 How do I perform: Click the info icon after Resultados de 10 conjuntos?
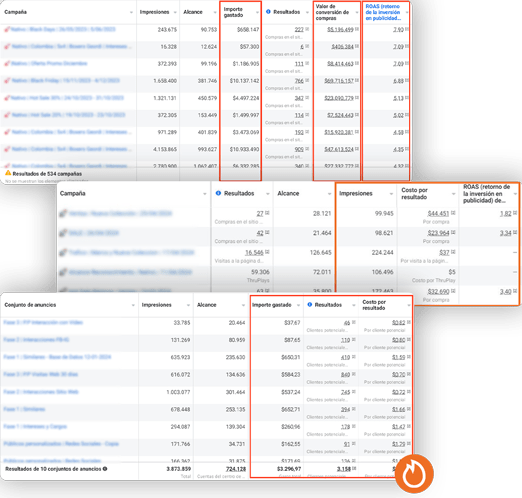point(105,469)
